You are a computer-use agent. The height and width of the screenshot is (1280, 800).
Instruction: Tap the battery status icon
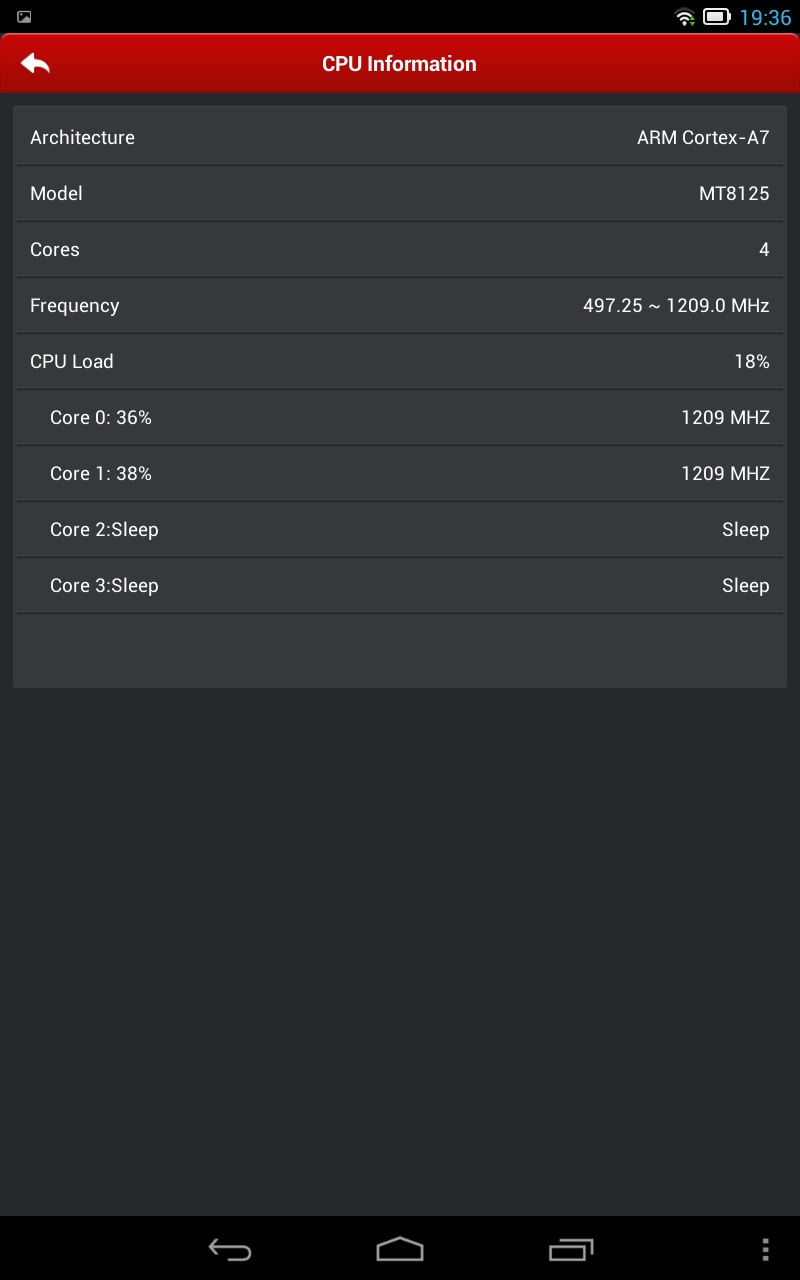pyautogui.click(x=716, y=17)
